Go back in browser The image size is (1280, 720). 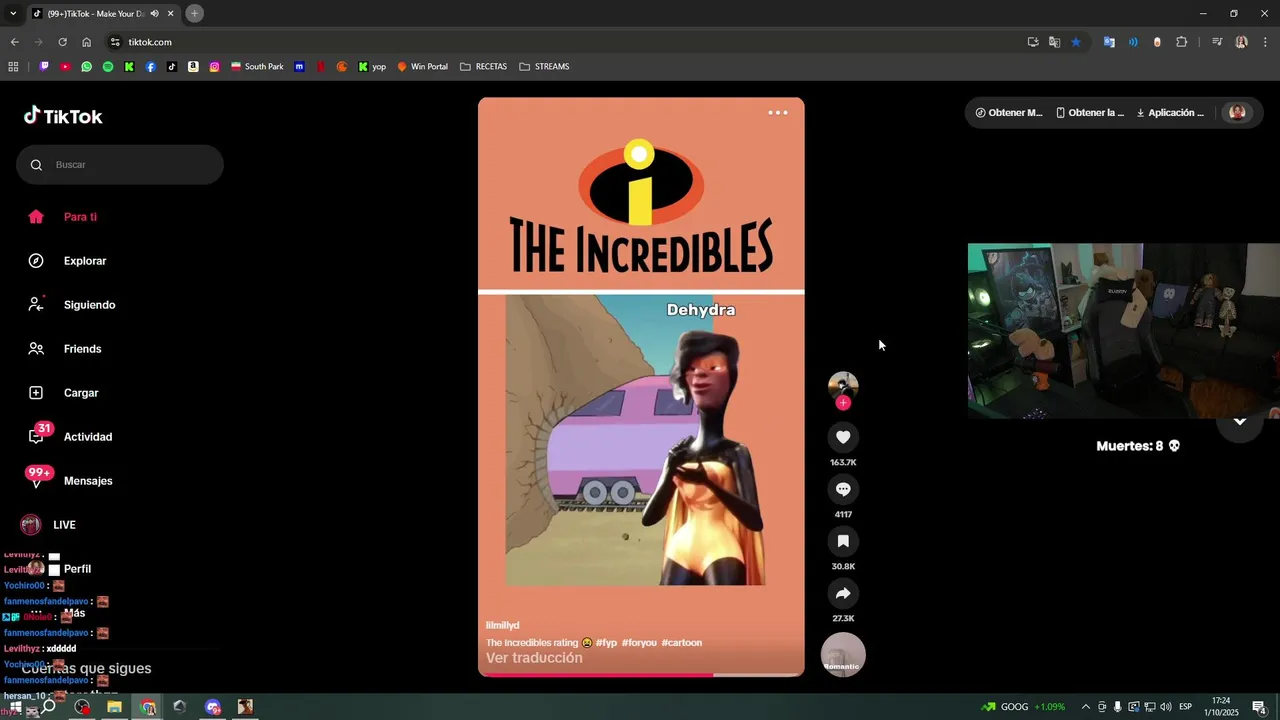14,42
